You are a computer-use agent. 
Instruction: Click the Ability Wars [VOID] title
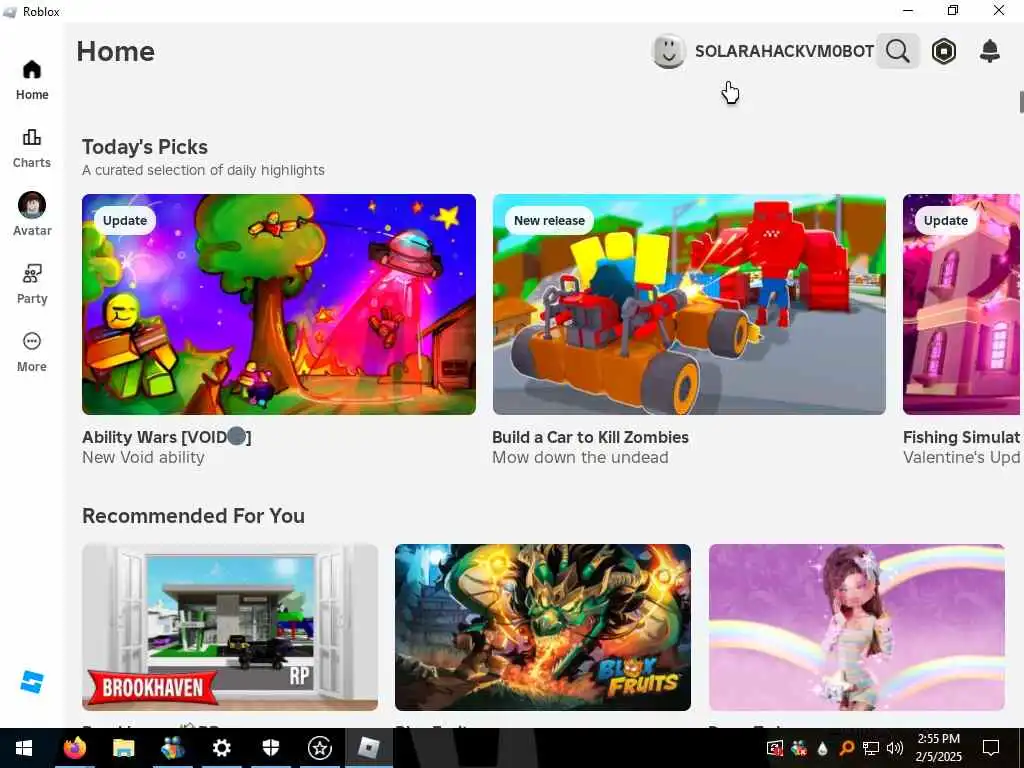click(167, 437)
